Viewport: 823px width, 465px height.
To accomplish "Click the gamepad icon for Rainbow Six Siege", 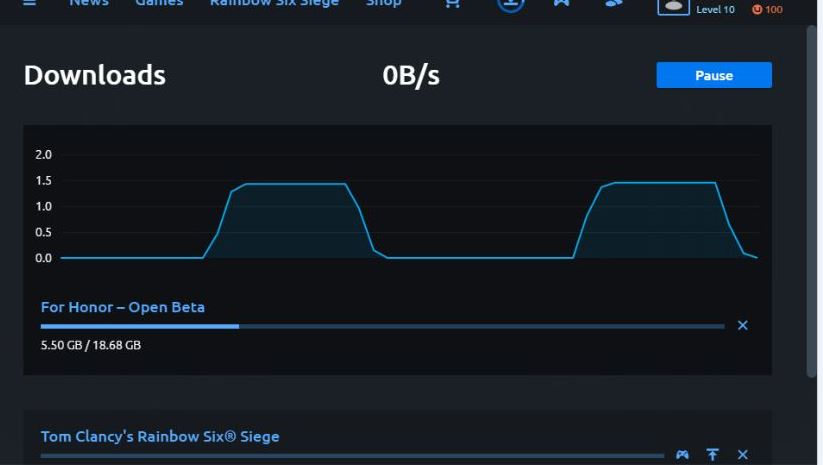I will pos(682,455).
